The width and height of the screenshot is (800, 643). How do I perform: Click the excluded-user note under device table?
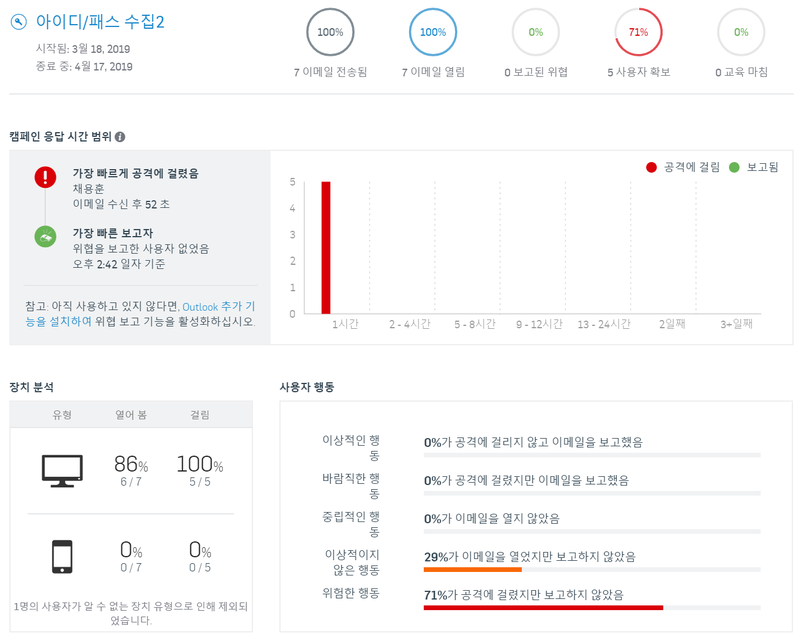pos(131,613)
